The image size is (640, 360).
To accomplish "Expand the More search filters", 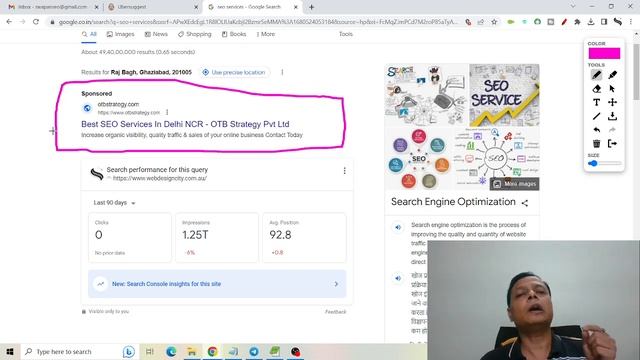I will 265,34.
